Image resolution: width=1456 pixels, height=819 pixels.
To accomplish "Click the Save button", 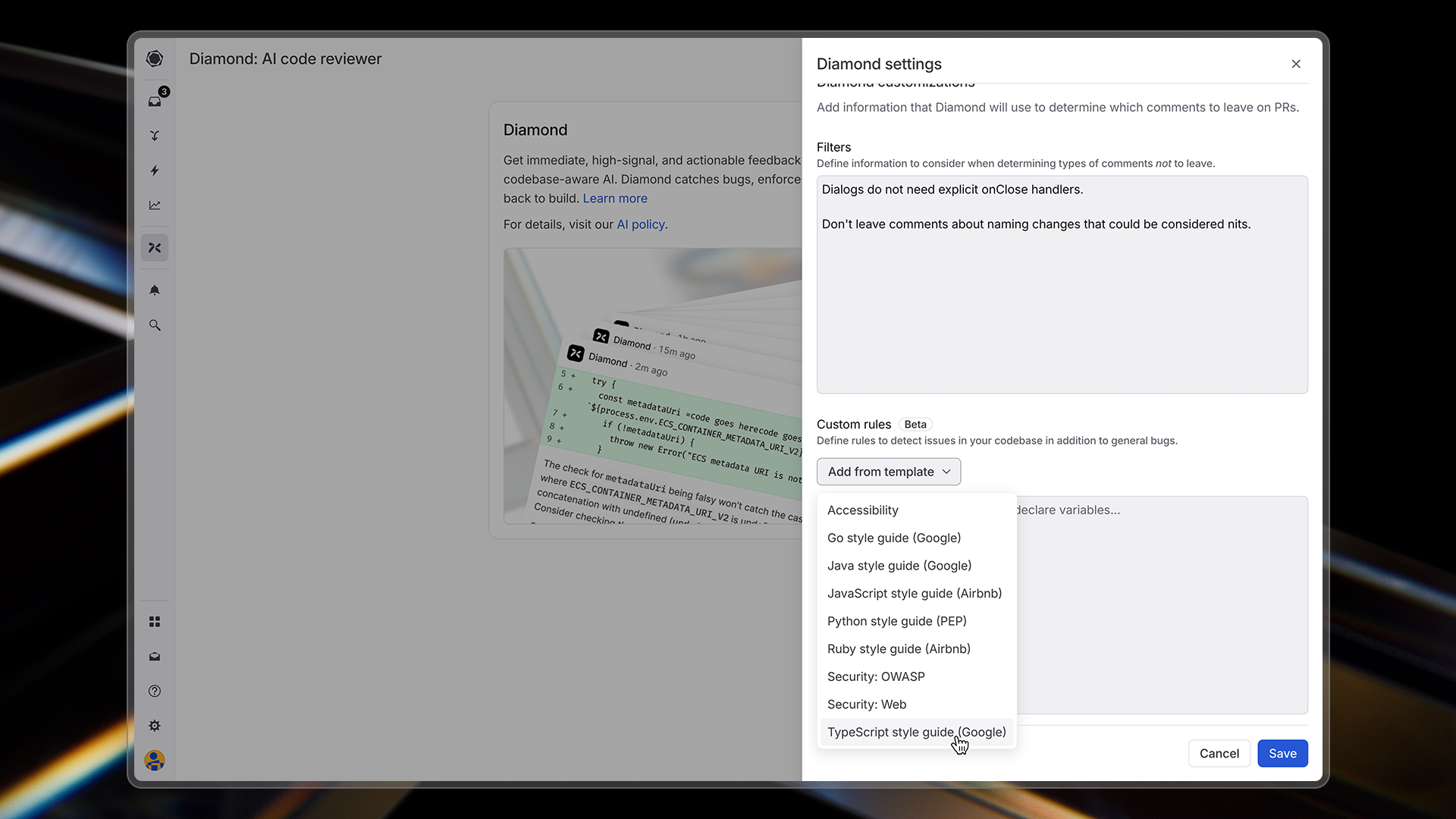I will tap(1282, 753).
